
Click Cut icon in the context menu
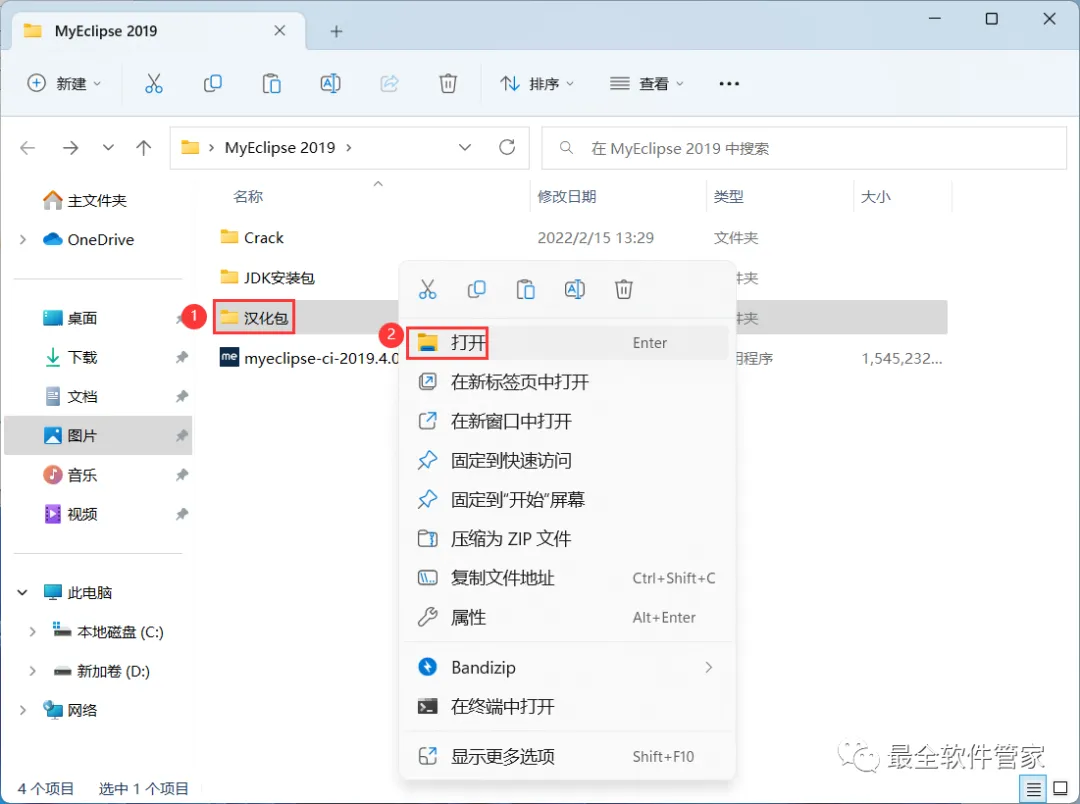(427, 289)
